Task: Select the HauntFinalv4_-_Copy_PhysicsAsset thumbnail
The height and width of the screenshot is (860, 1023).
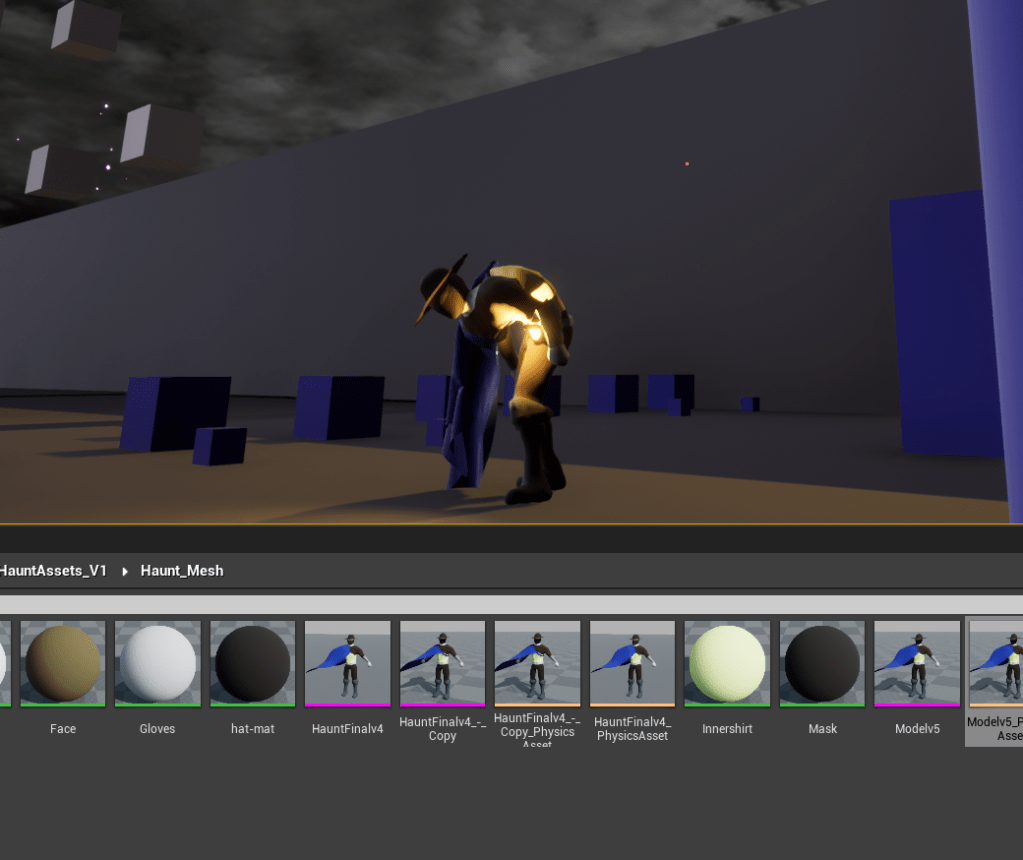Action: [537, 663]
